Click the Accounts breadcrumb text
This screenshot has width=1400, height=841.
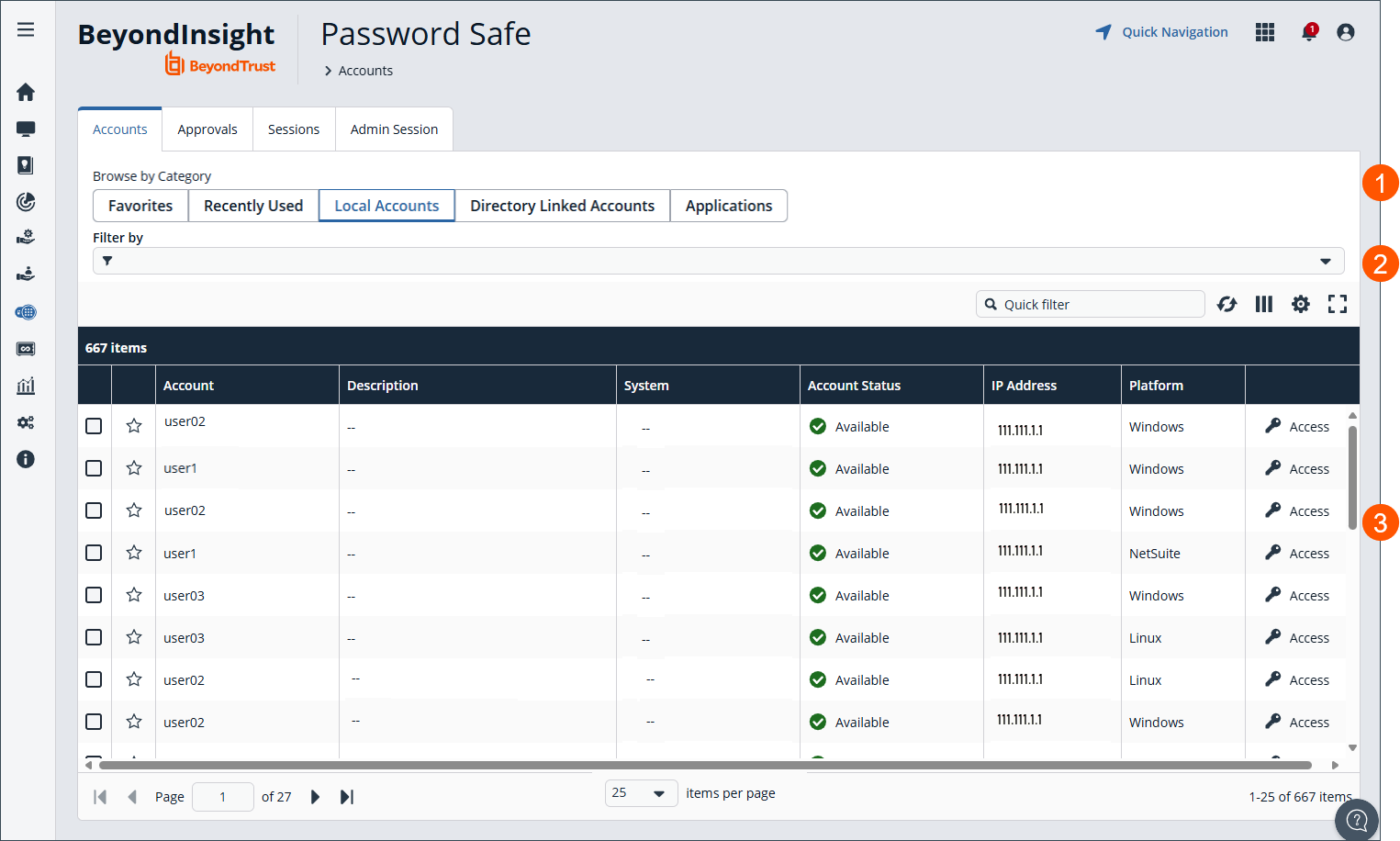(x=365, y=71)
